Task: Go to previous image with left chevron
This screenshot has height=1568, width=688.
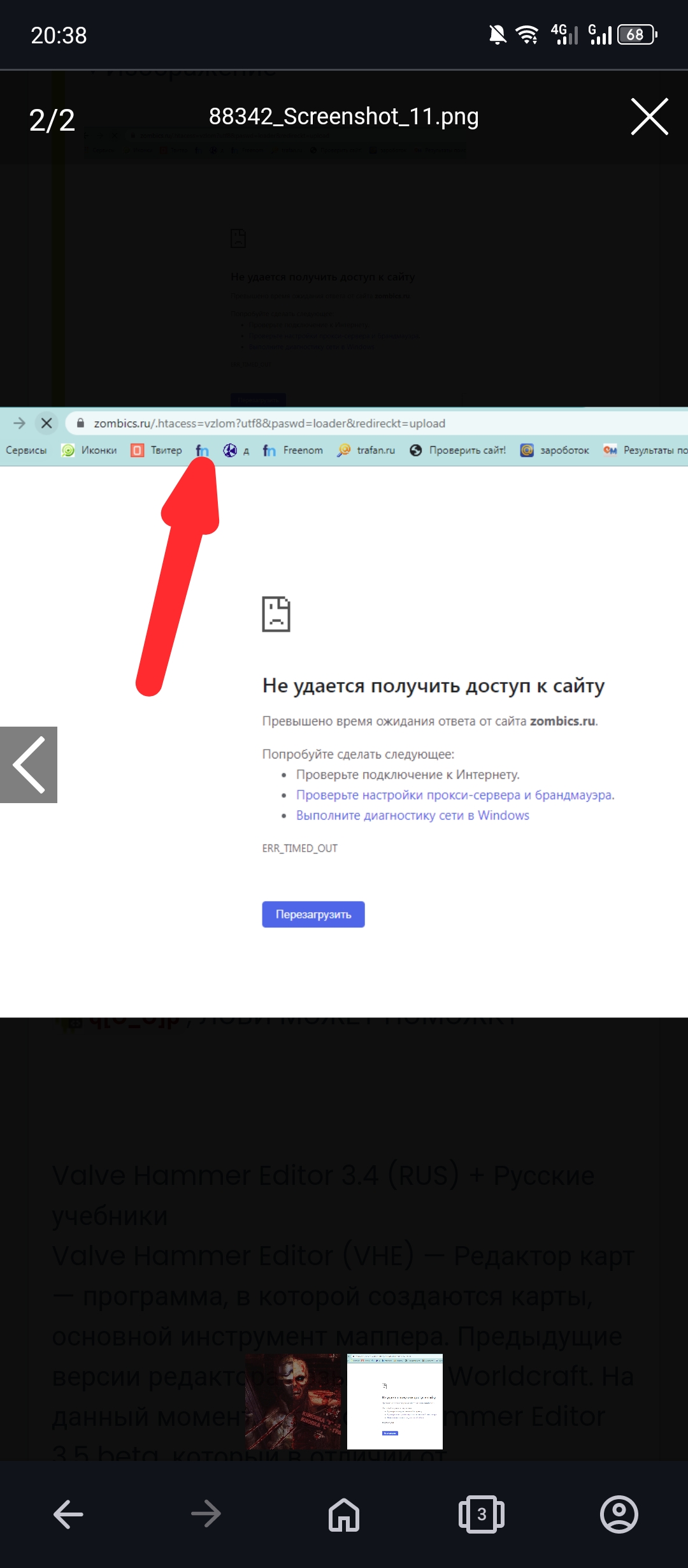Action: pos(29,764)
